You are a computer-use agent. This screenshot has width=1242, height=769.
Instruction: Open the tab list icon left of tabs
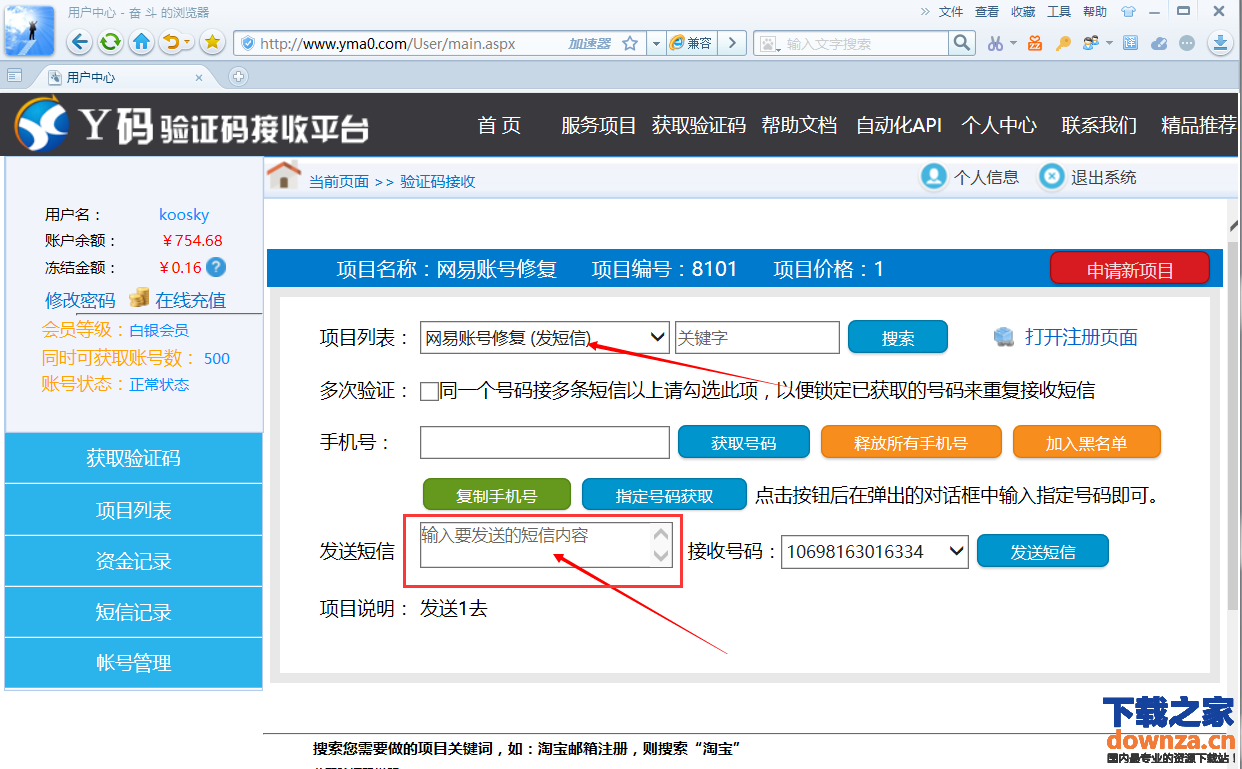(x=14, y=75)
